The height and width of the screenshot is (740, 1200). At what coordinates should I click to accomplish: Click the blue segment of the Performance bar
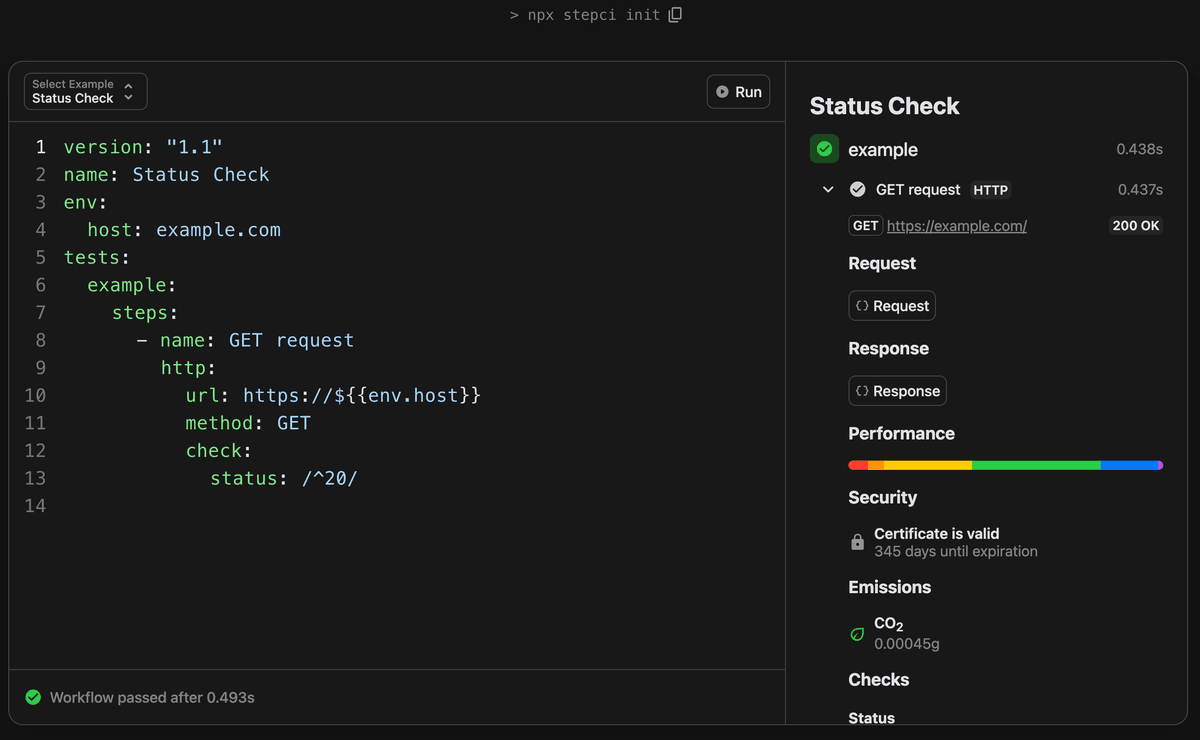pyautogui.click(x=1128, y=465)
